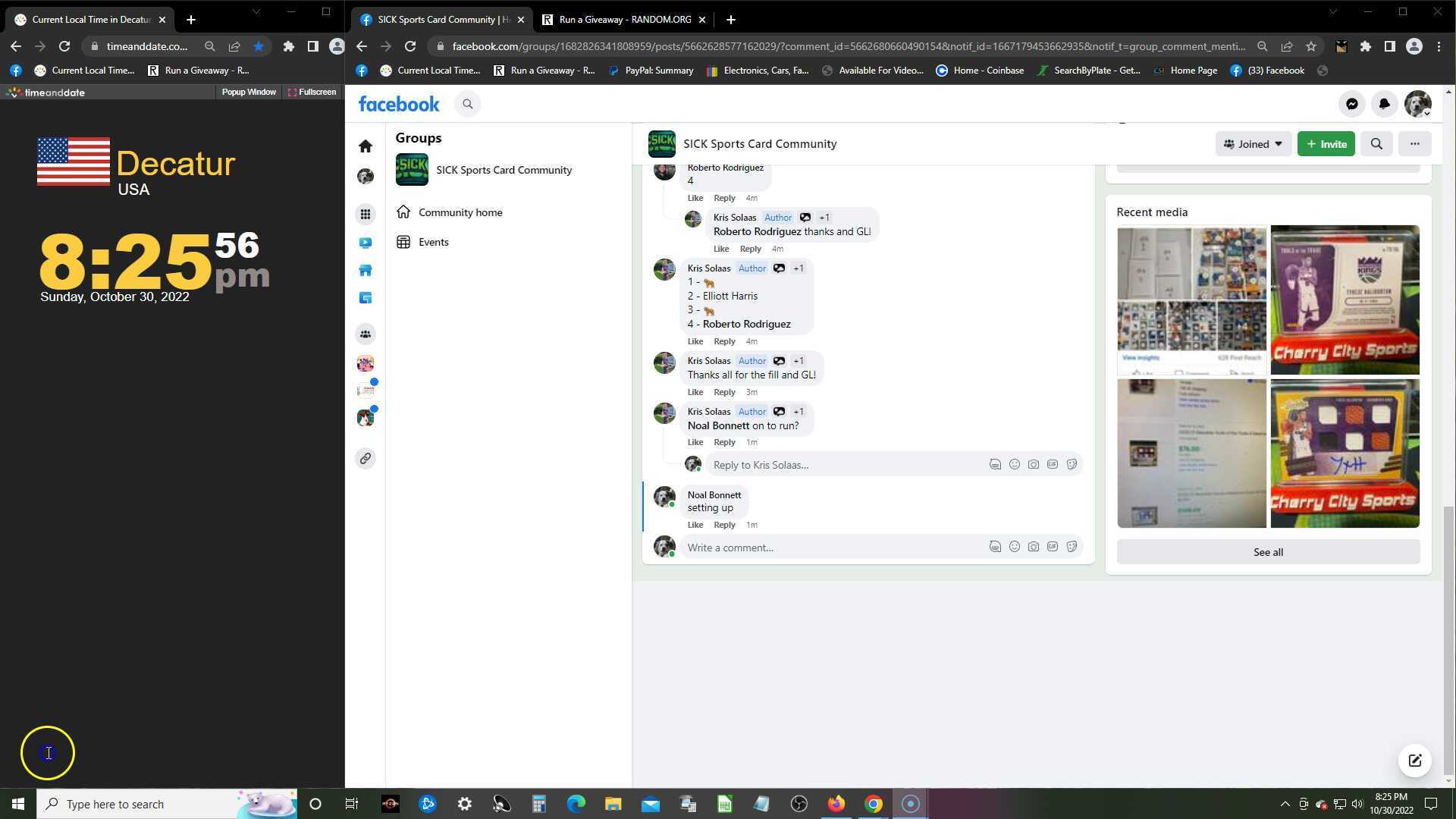
Task: Open the Facebook notifications bell
Action: (1384, 104)
